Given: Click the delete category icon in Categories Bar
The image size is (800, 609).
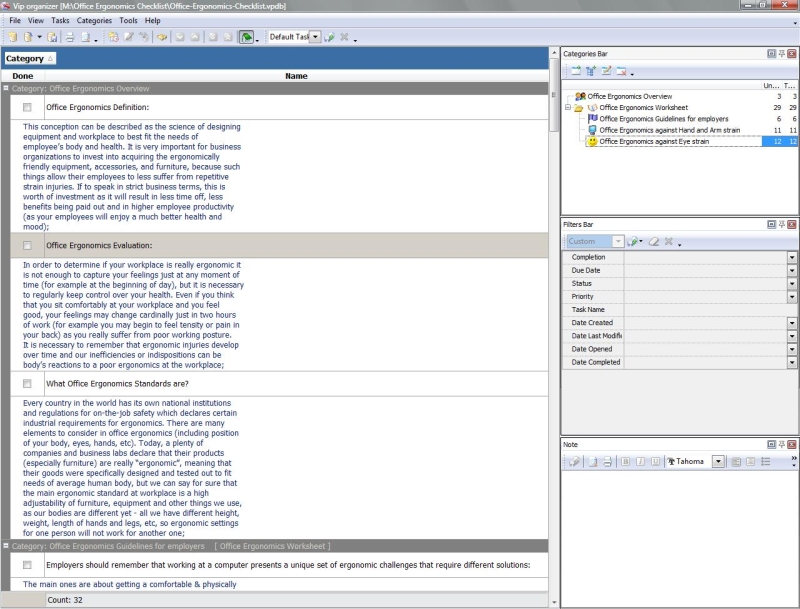Looking at the screenshot, I should click(x=621, y=71).
